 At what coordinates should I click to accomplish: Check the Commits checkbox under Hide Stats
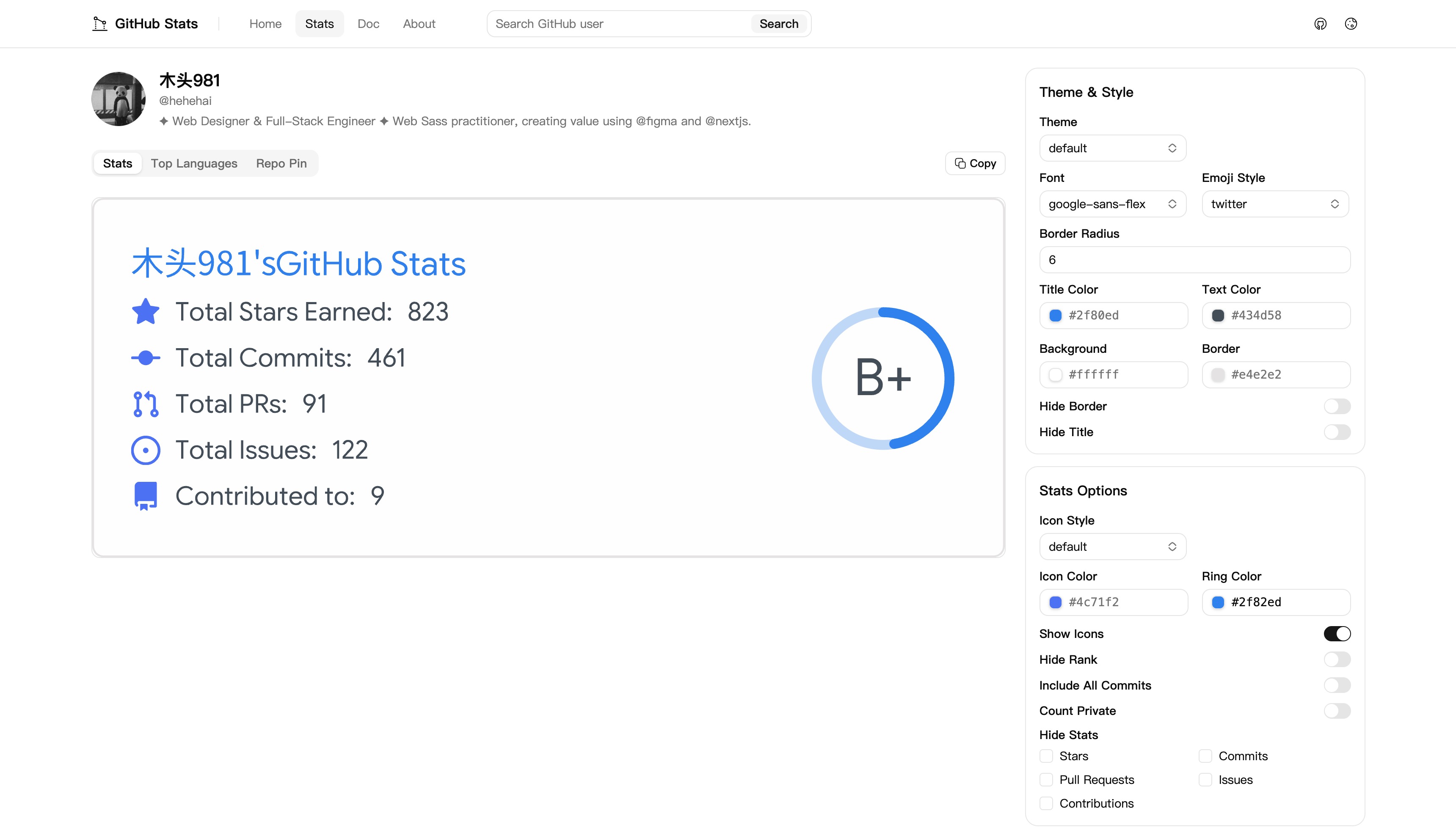pos(1205,755)
